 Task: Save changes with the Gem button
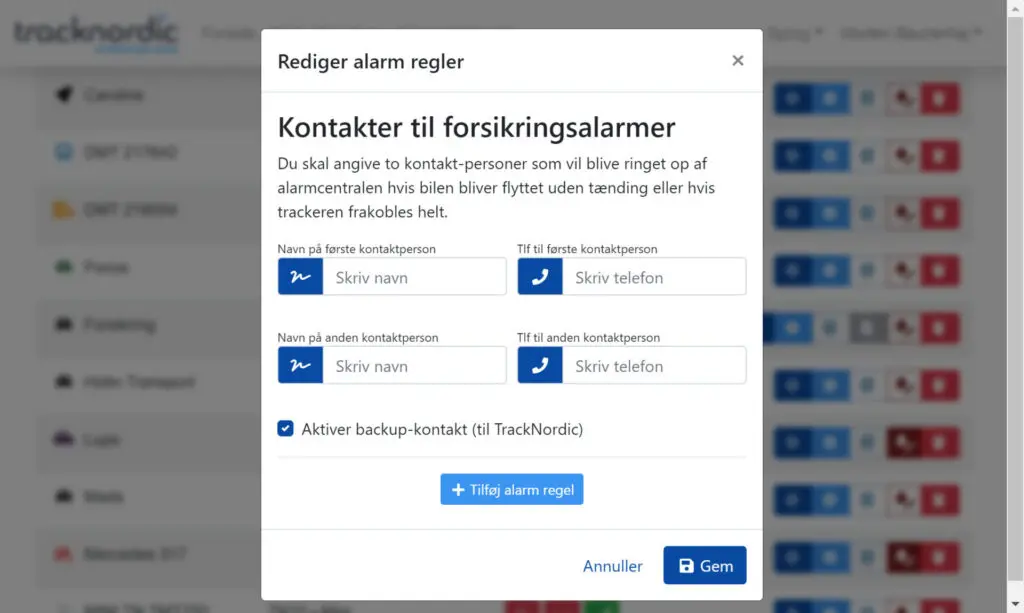704,566
